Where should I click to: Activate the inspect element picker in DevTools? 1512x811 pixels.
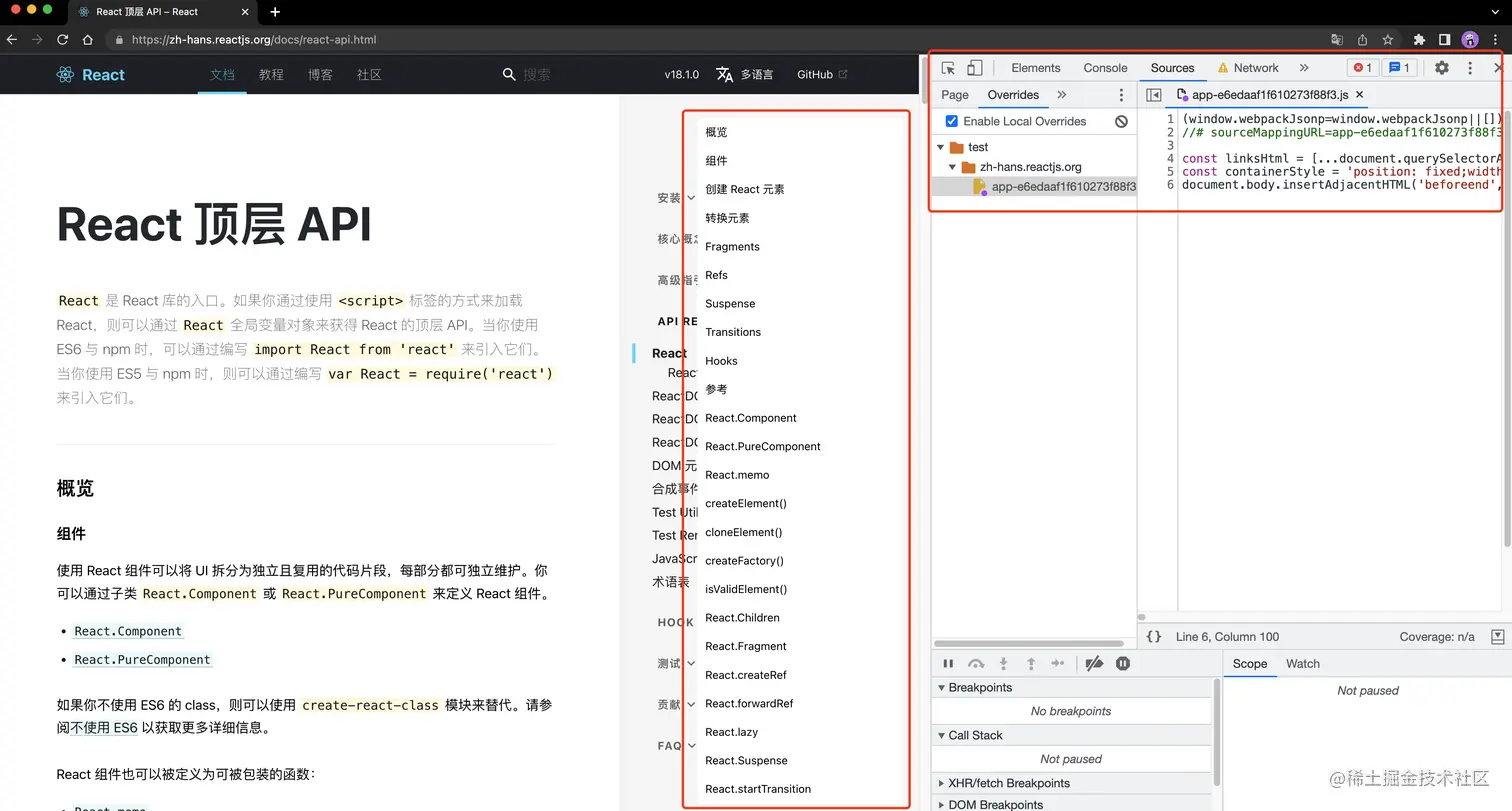(948, 68)
